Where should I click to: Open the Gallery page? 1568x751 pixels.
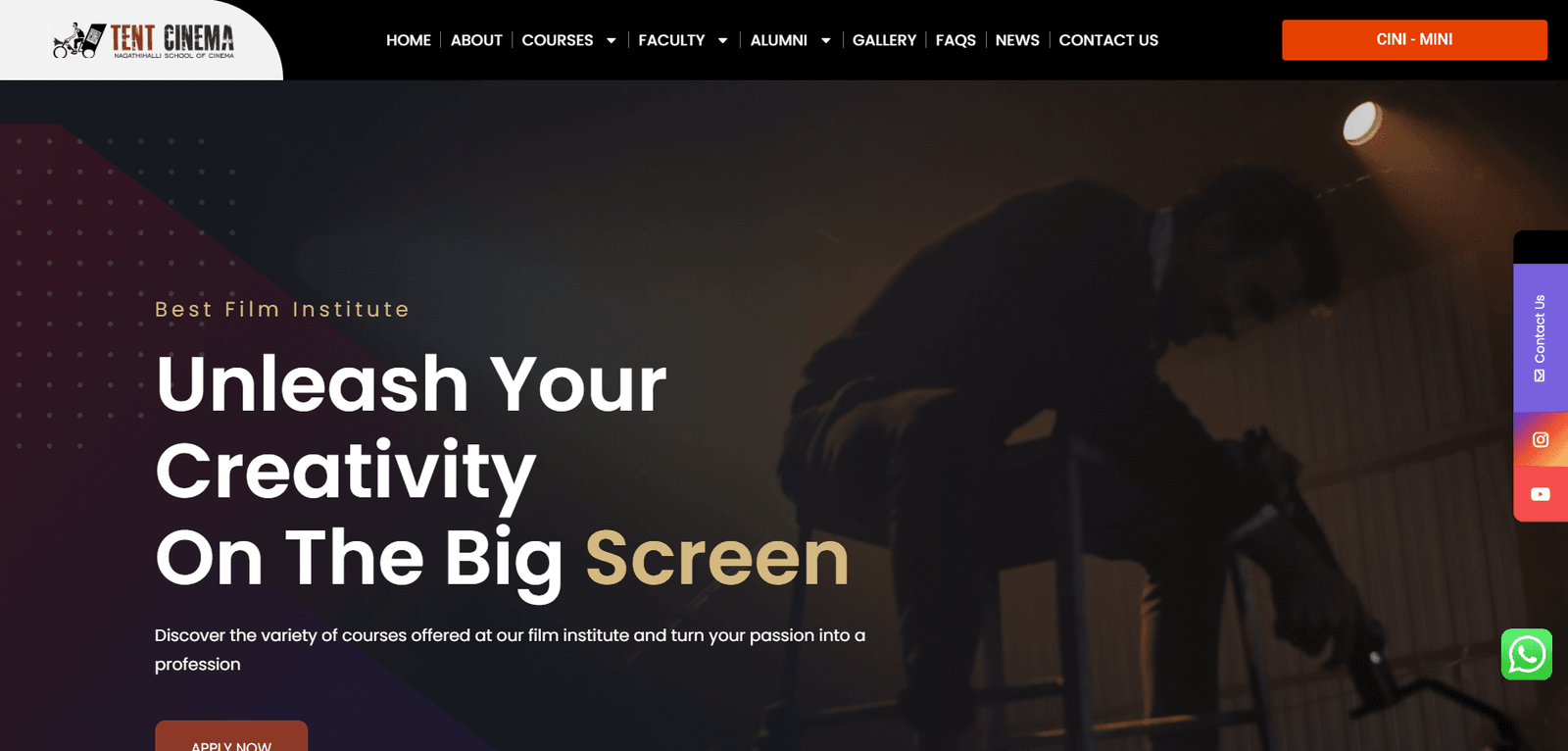coord(884,40)
